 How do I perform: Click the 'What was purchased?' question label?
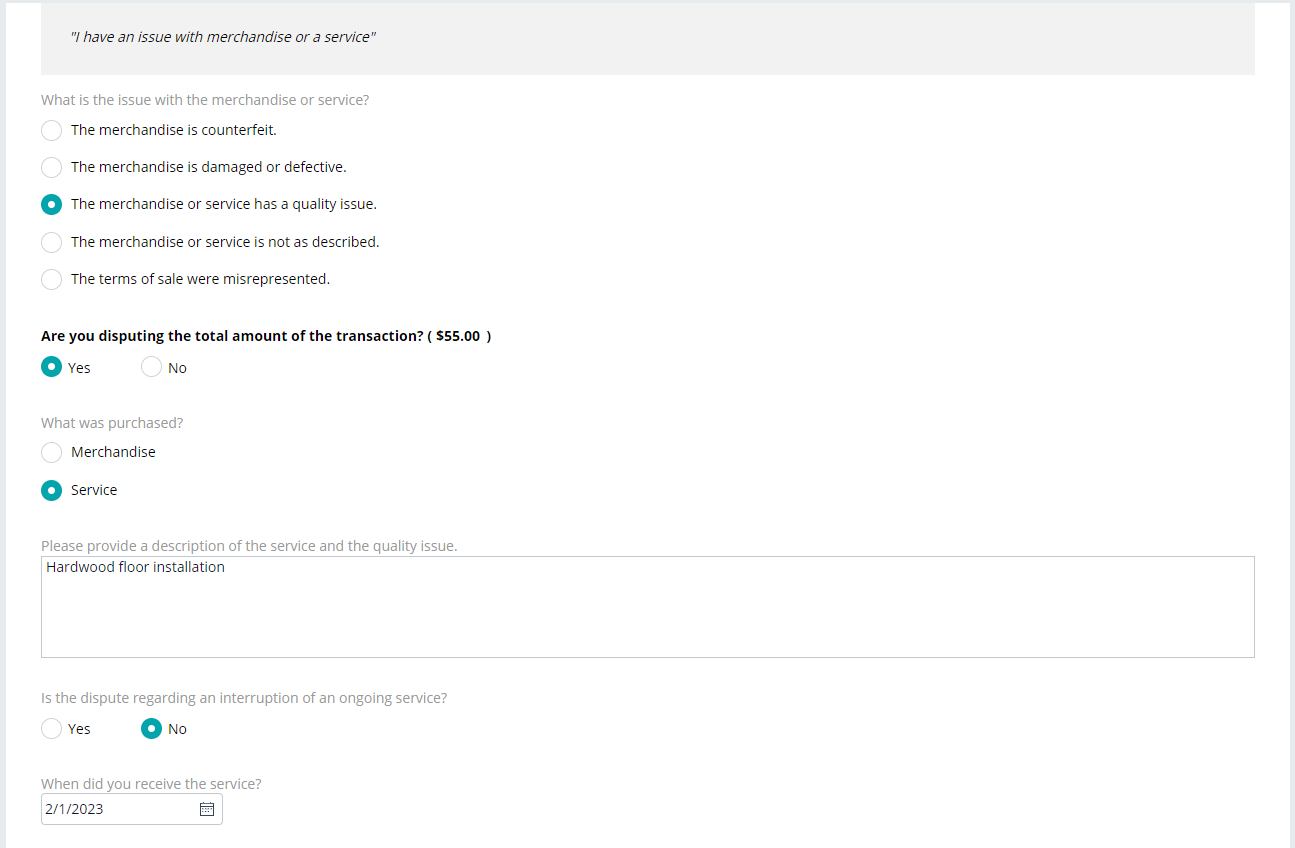112,423
